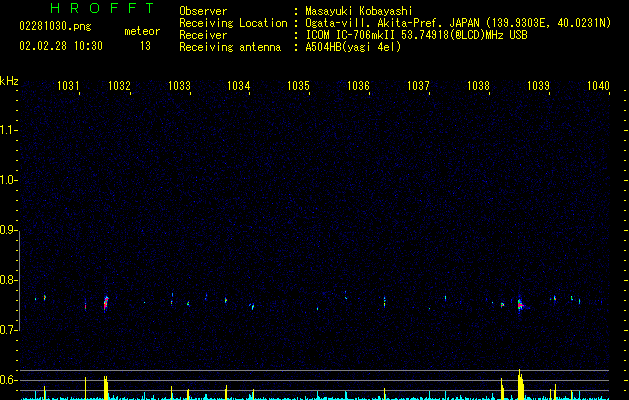Viewport: 629px width, 400px height.
Task: Click the 1033 time axis label
Action: [179, 85]
